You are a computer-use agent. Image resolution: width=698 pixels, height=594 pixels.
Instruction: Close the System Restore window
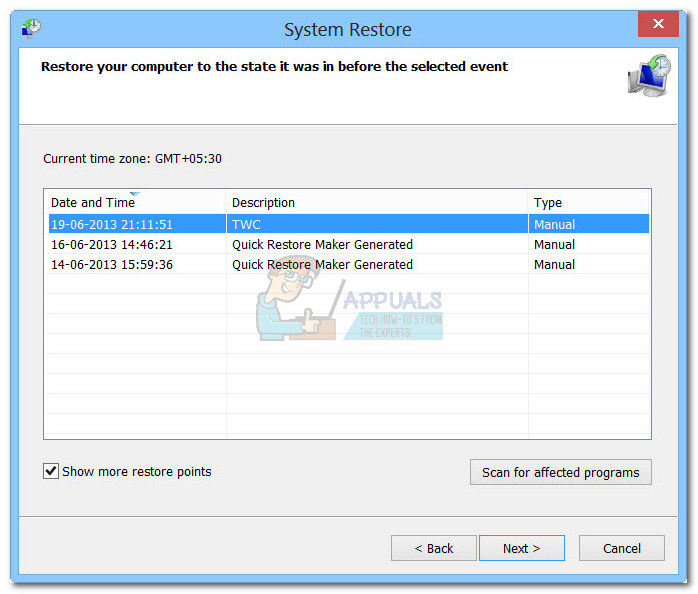658,24
